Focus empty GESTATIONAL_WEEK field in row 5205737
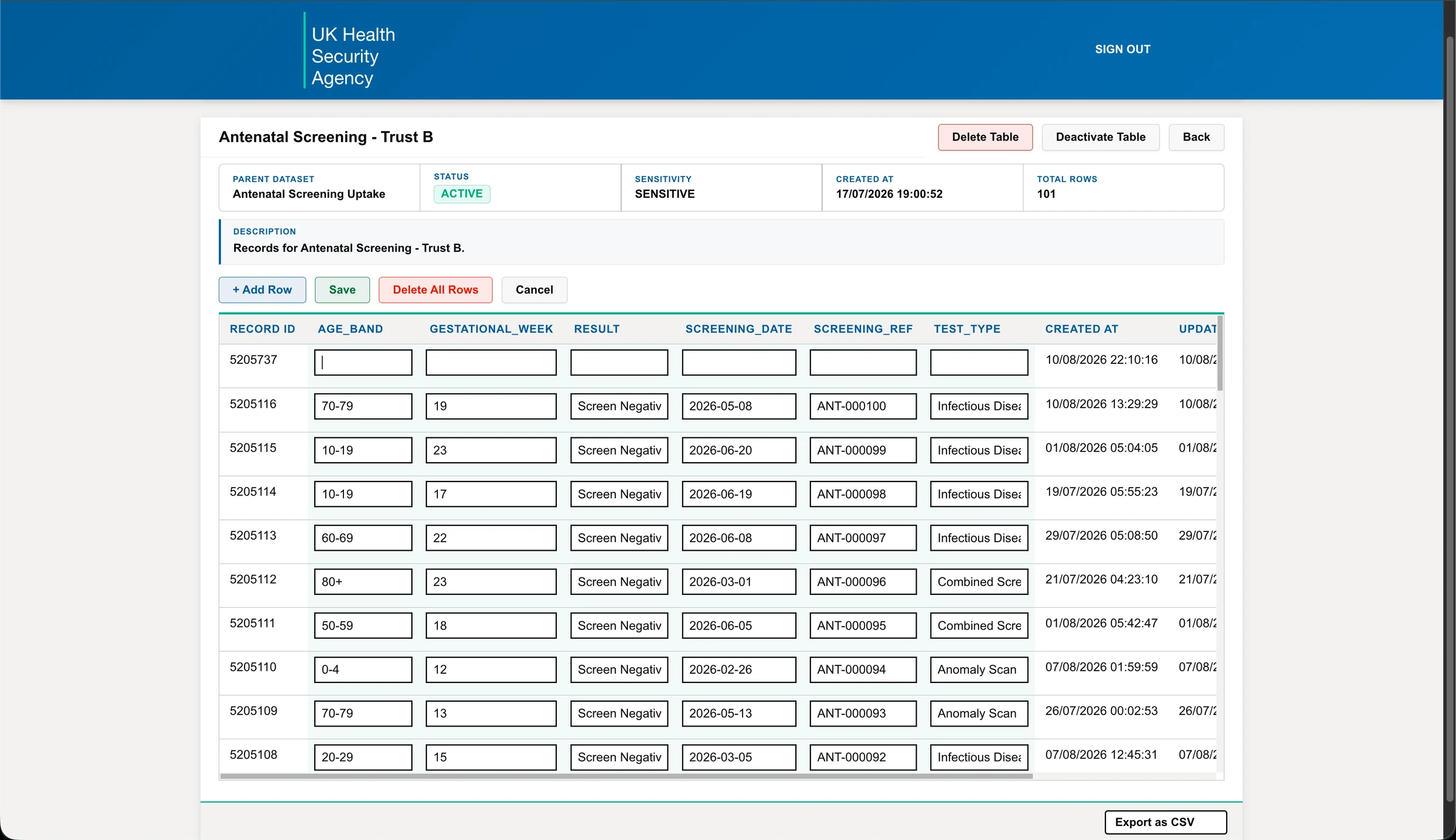 [491, 362]
